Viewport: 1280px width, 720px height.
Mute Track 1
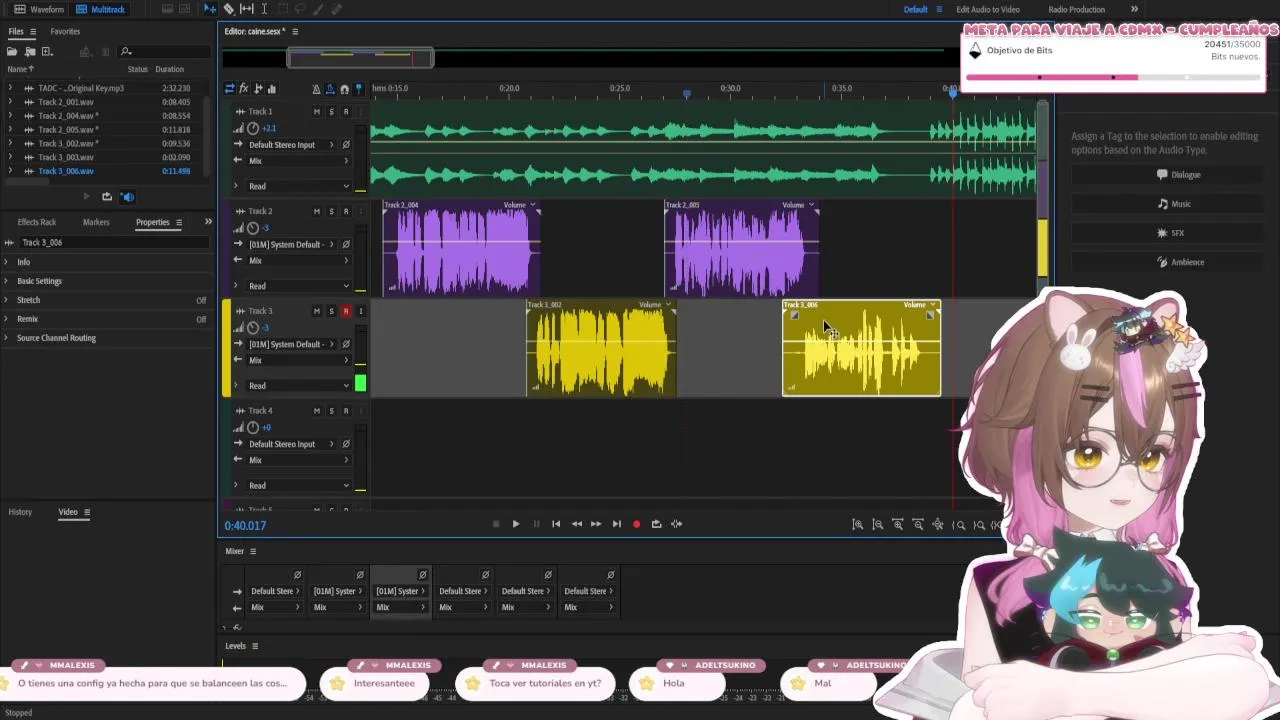(x=317, y=111)
